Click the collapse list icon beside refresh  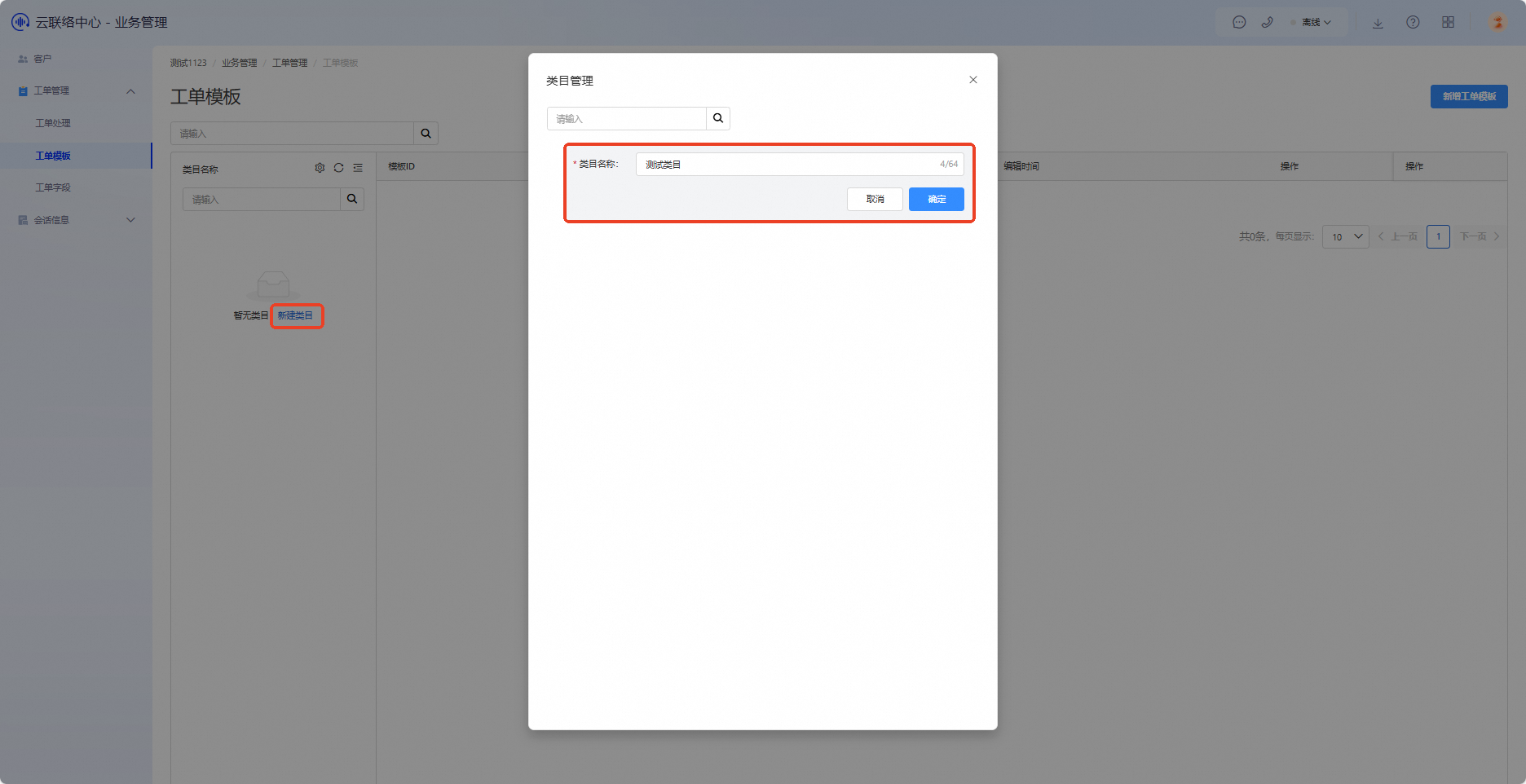358,168
